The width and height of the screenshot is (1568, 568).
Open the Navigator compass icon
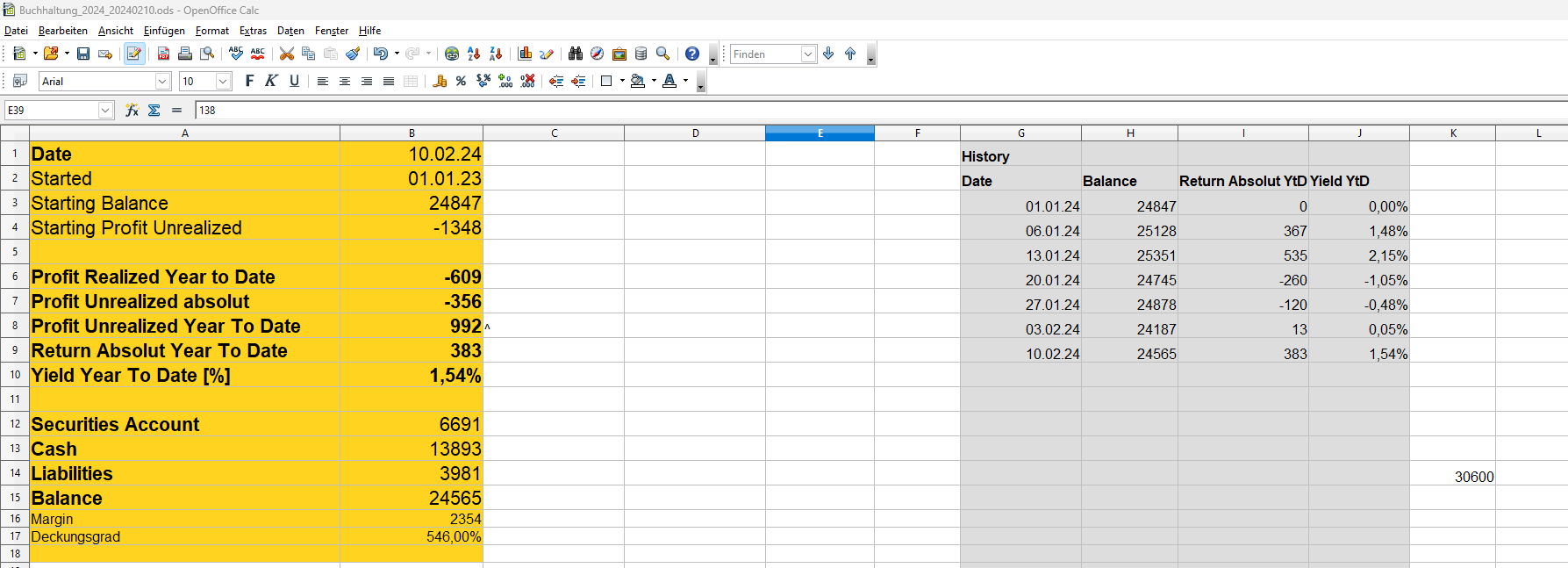[597, 54]
